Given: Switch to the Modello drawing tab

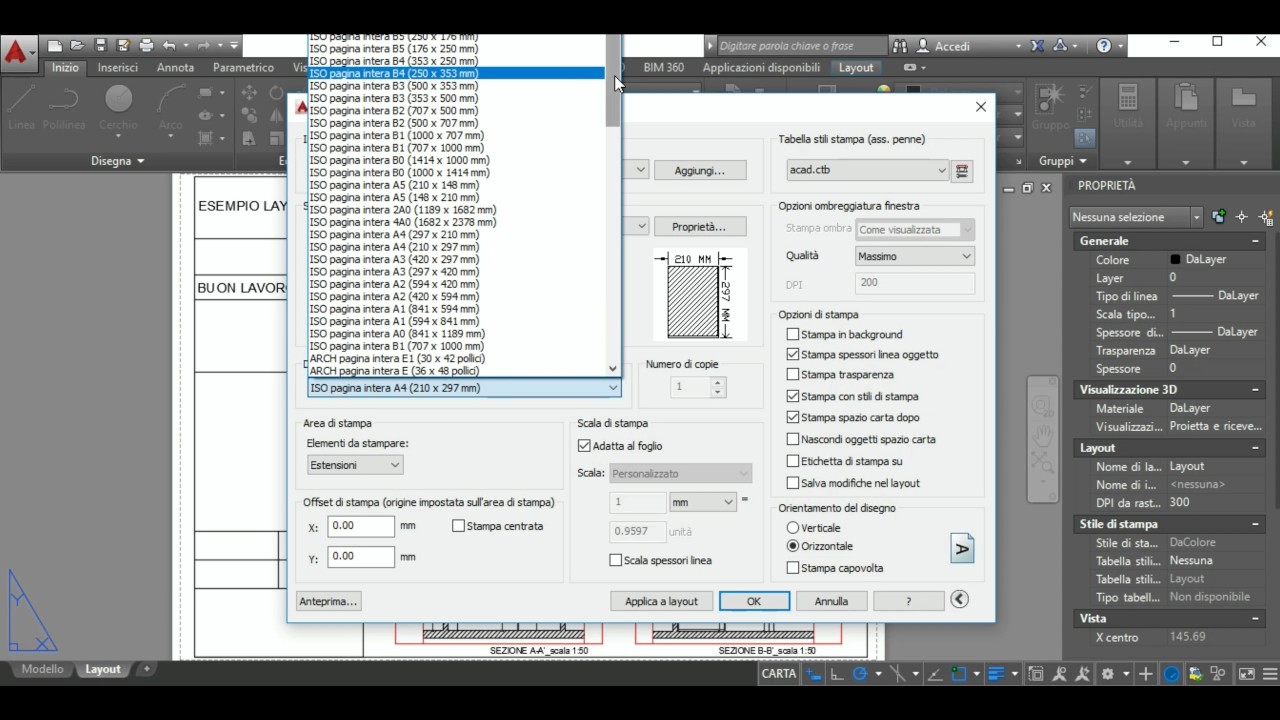Looking at the screenshot, I should pos(42,669).
